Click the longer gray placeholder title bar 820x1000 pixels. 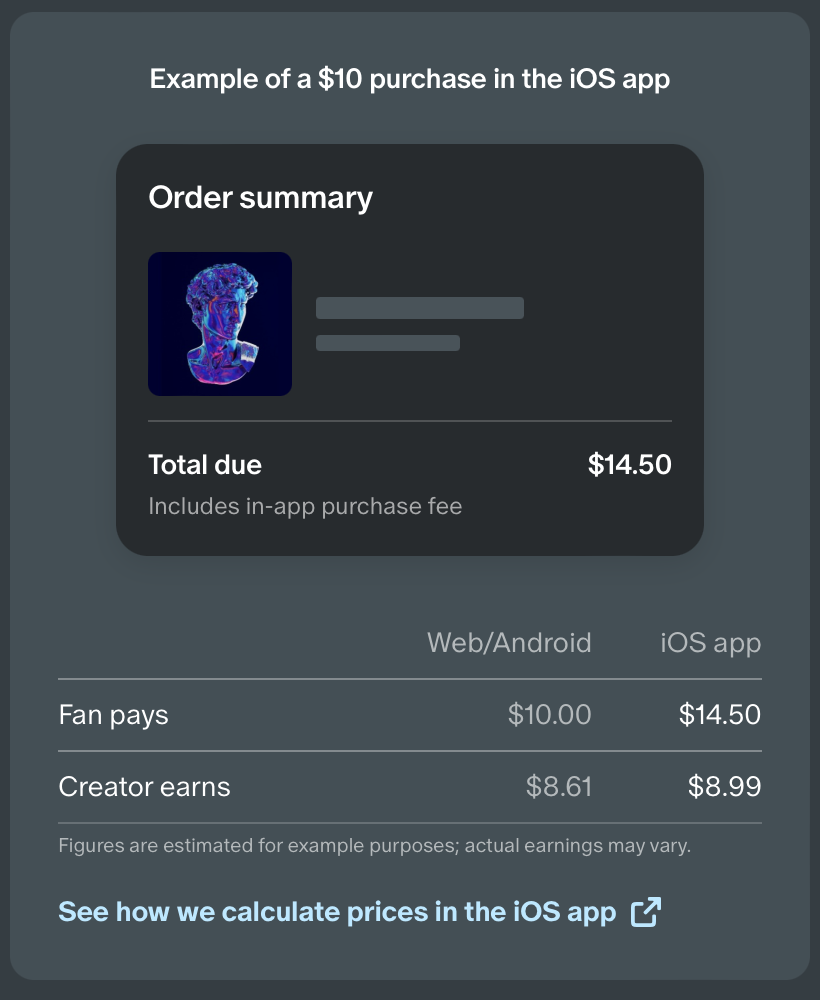[420, 308]
